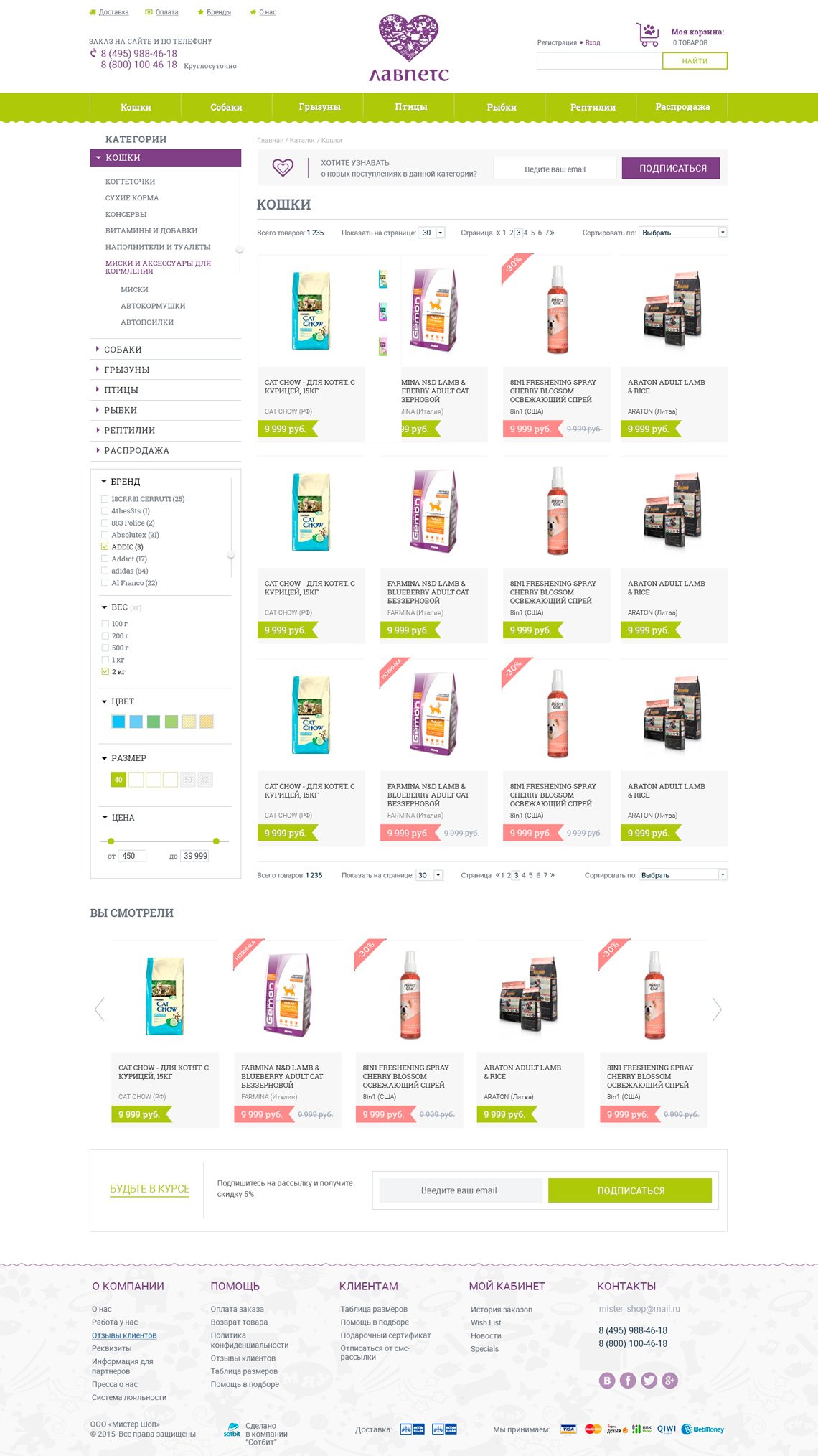Click the Lavpets heart logo
This screenshot has width=818, height=1456.
pos(409,48)
